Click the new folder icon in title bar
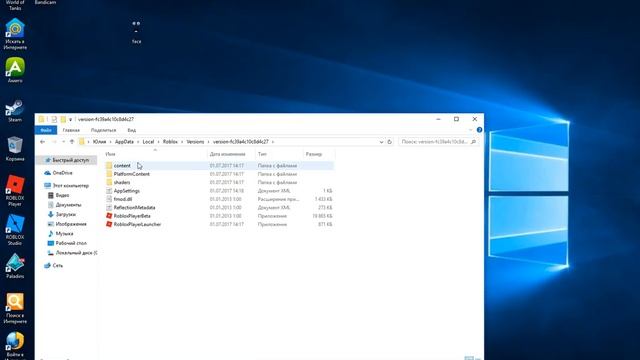Screen dimensions: 640x360 (x=63, y=119)
